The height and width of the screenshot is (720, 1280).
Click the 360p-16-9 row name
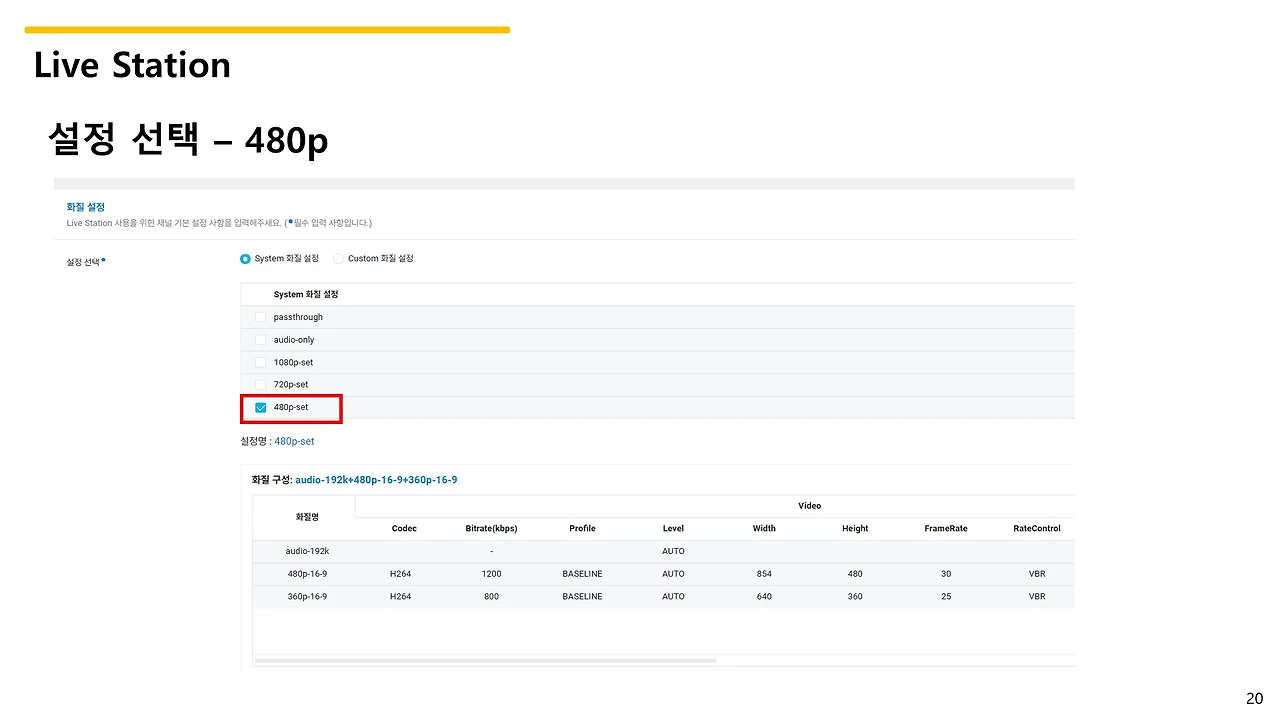coord(307,597)
